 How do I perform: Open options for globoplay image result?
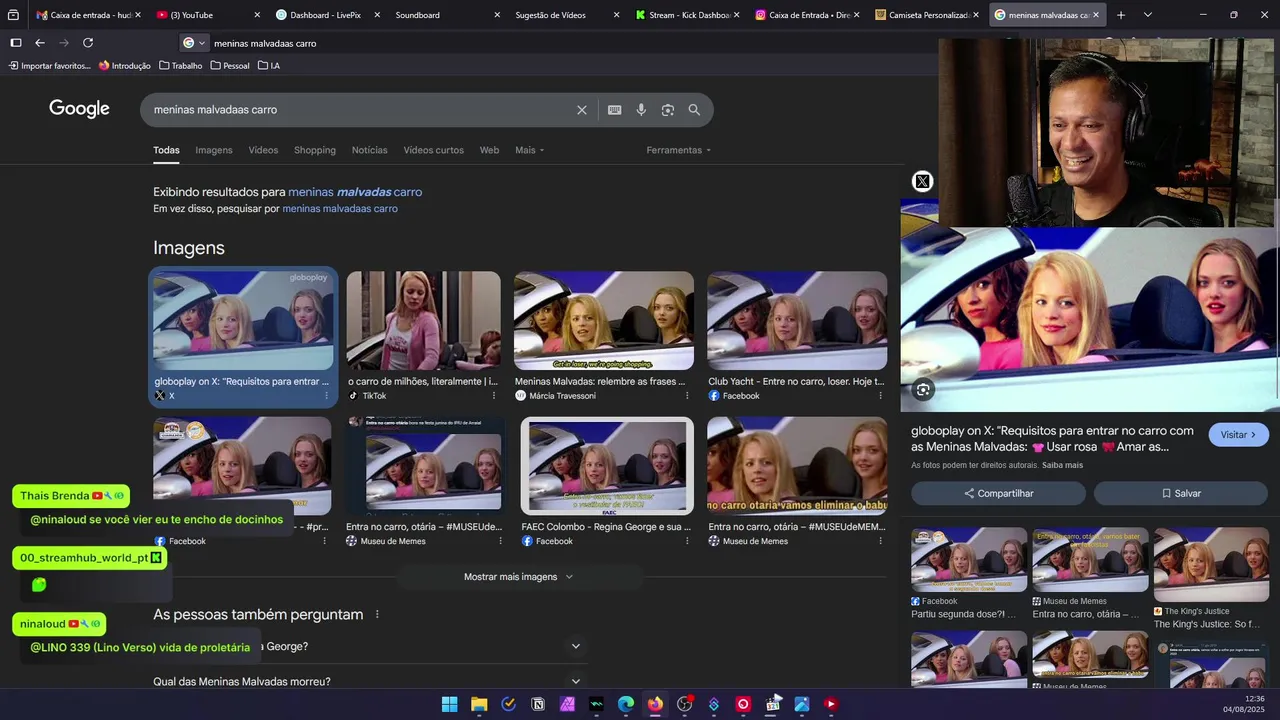tap(326, 396)
